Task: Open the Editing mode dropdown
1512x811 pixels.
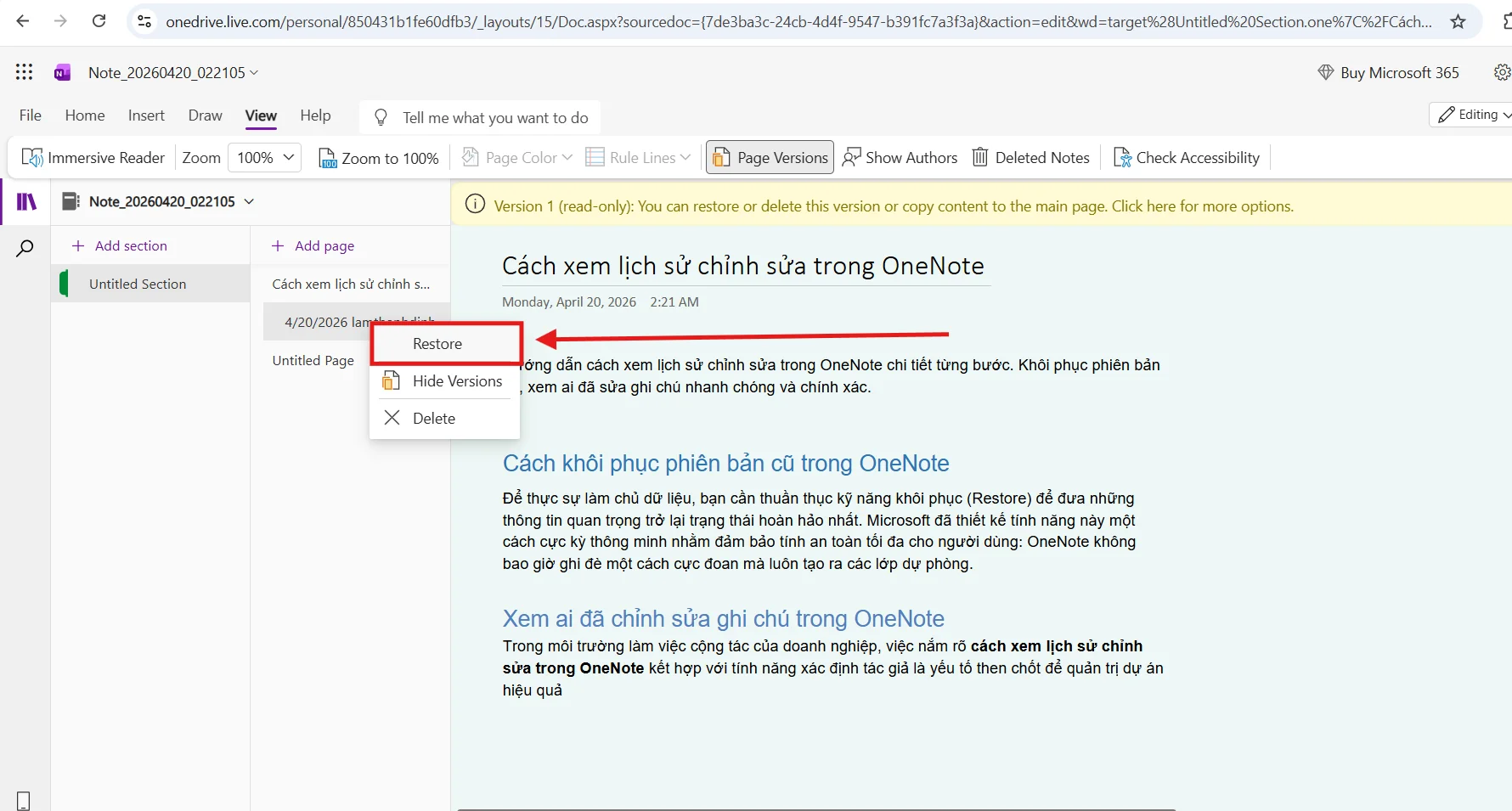Action: click(1474, 115)
